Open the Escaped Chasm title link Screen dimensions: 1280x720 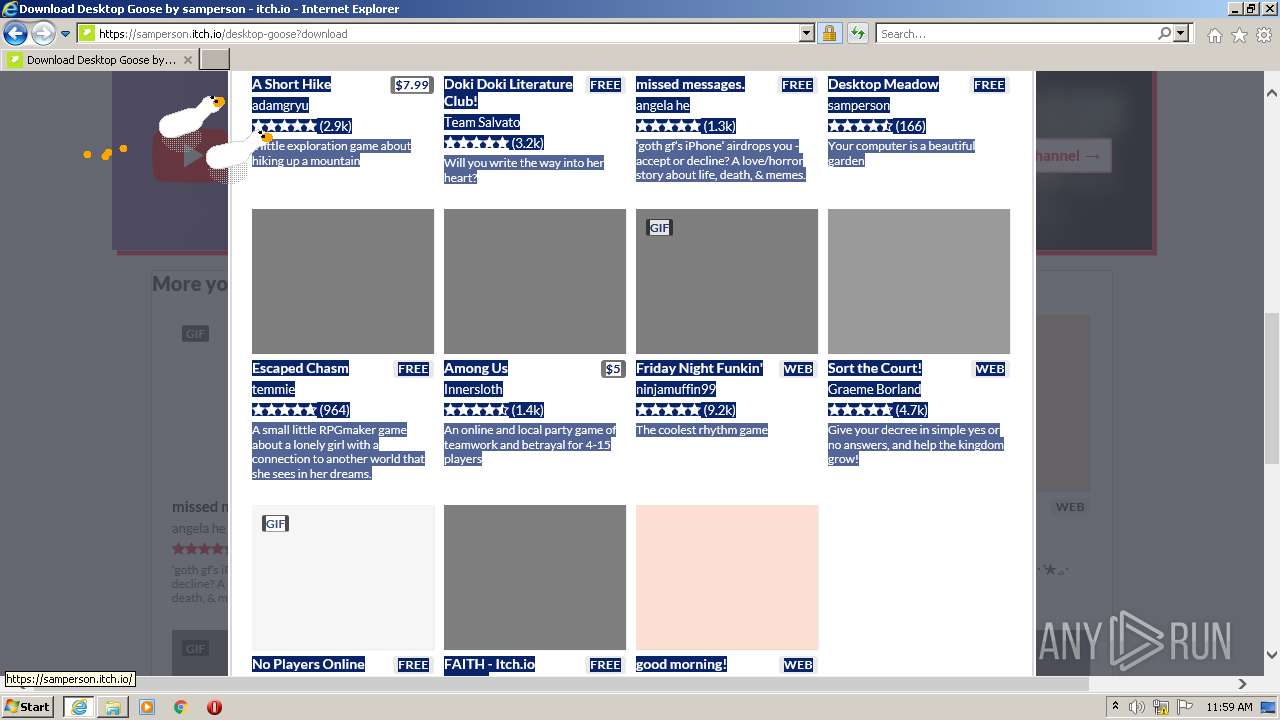(300, 368)
